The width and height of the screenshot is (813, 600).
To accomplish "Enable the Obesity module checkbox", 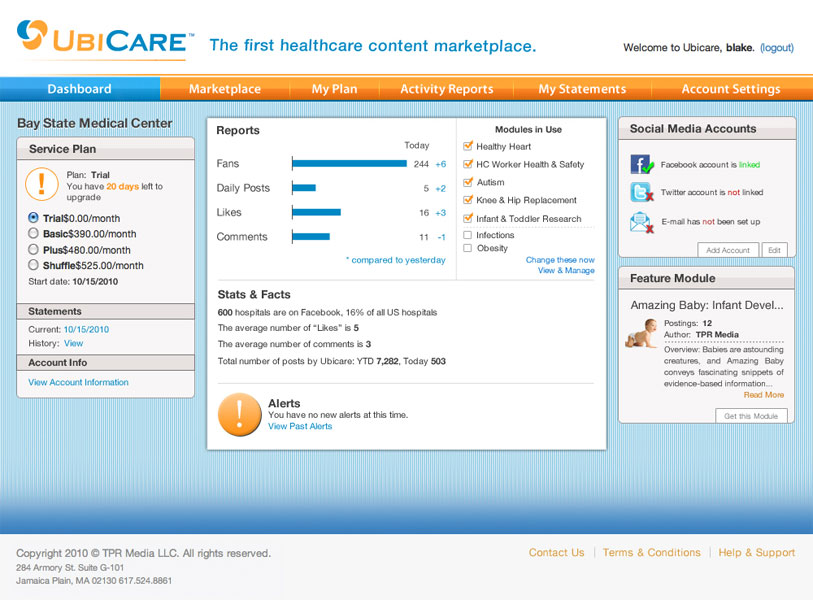I will pyautogui.click(x=467, y=248).
